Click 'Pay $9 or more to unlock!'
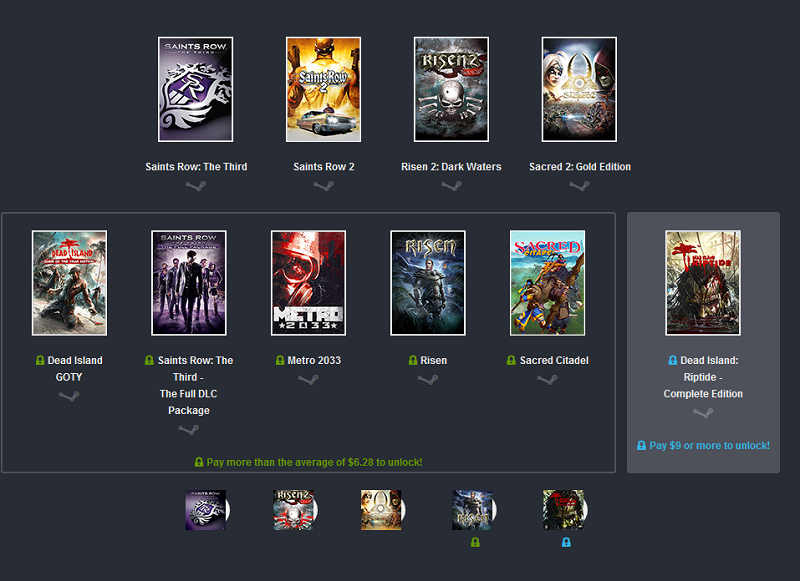The width and height of the screenshot is (800, 581). point(709,446)
